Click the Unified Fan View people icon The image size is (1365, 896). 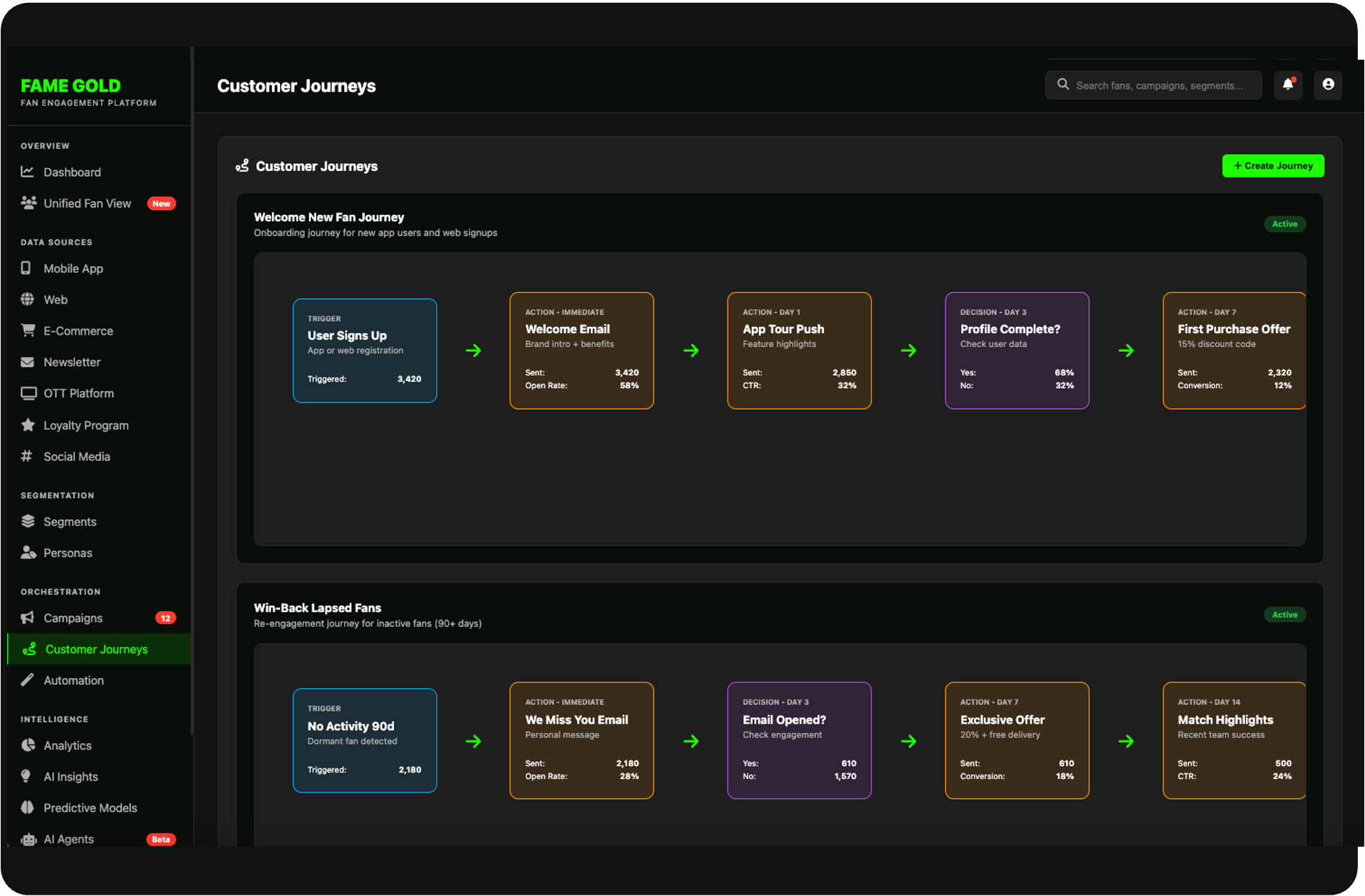(x=28, y=203)
